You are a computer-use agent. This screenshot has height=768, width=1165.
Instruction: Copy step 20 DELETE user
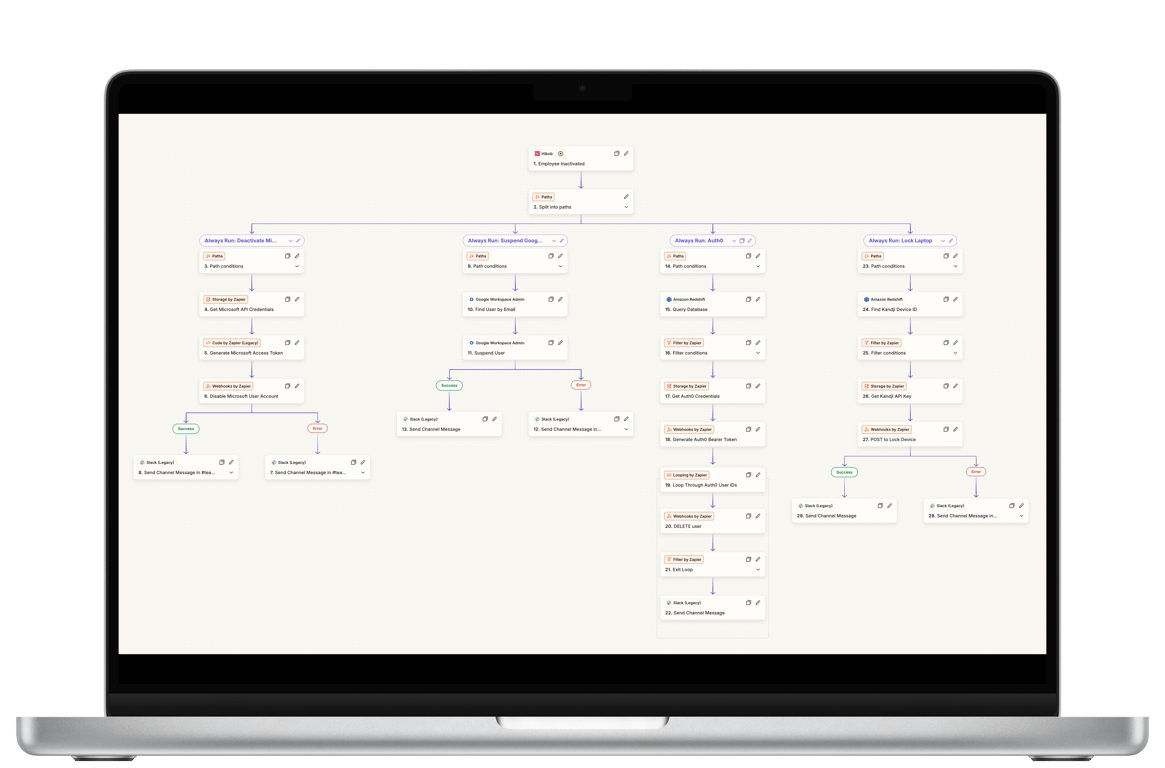[x=748, y=516]
